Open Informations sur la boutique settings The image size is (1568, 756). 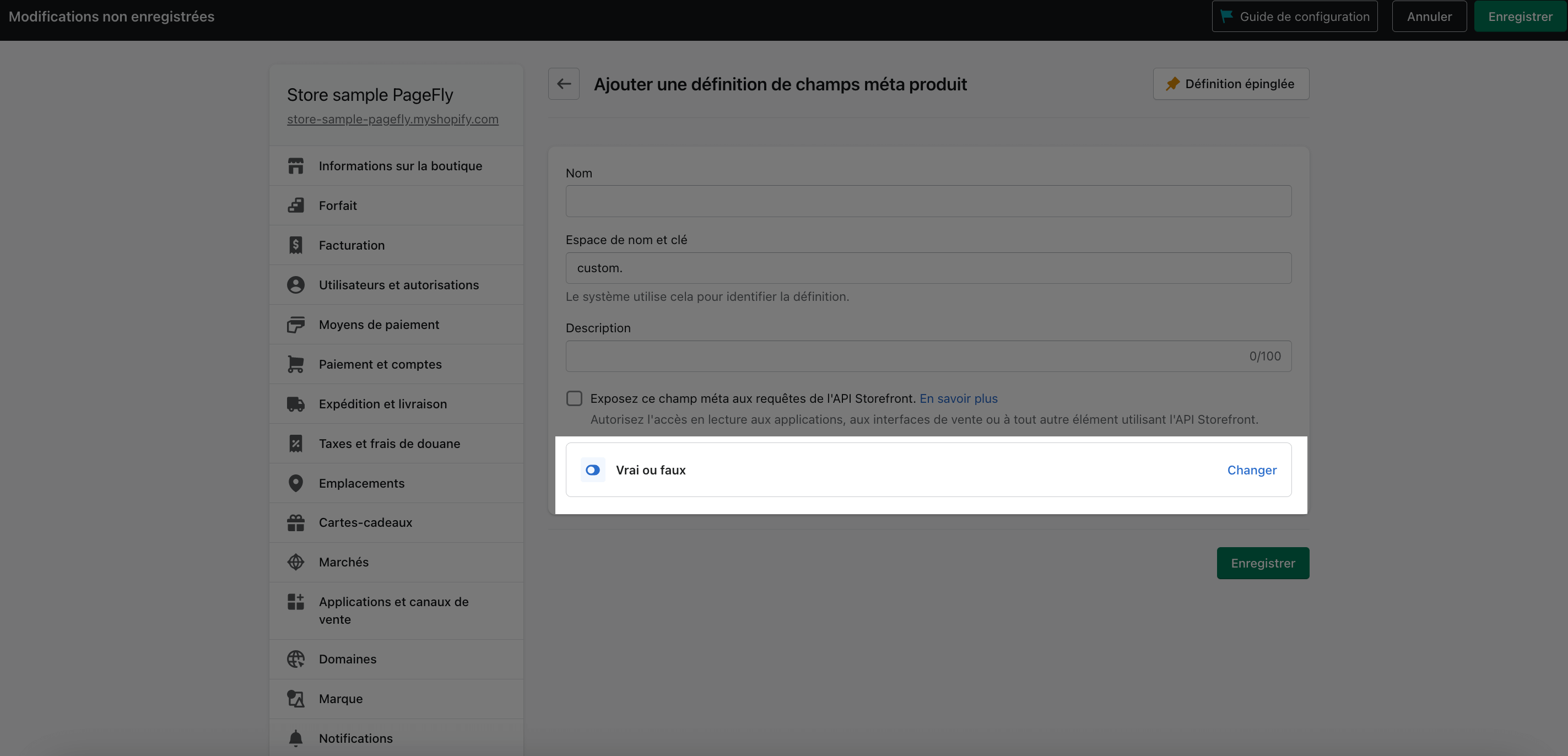tap(396, 165)
